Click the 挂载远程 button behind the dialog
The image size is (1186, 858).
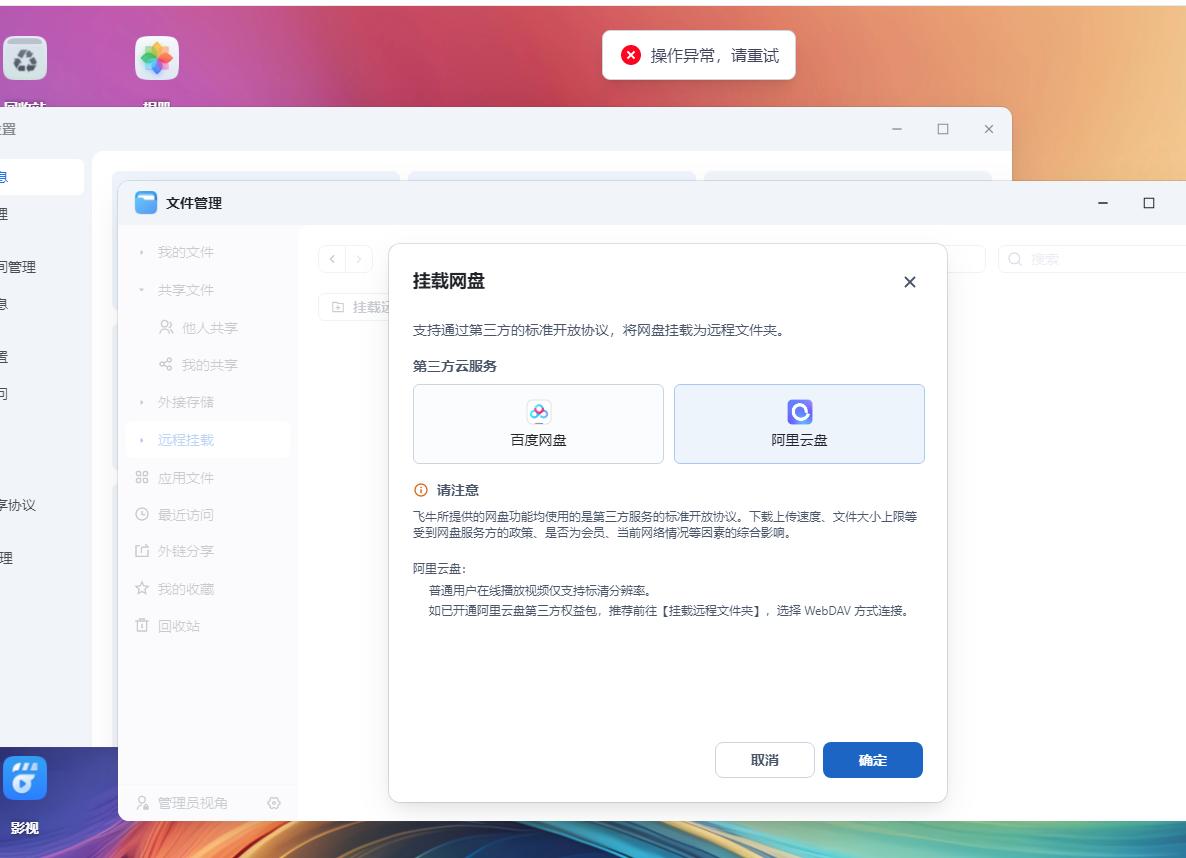(x=354, y=307)
